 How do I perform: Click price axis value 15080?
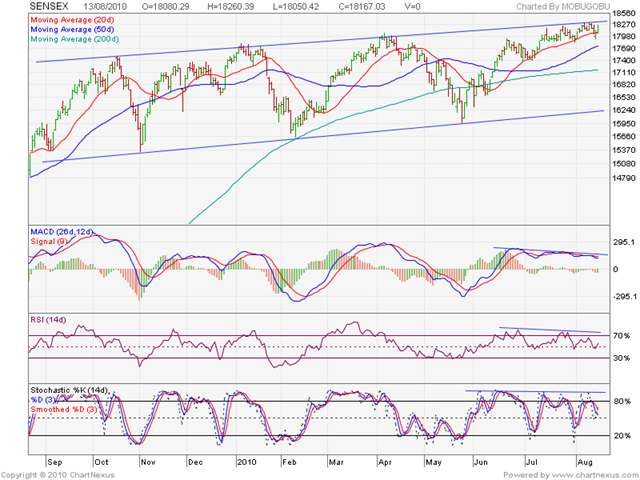623,164
